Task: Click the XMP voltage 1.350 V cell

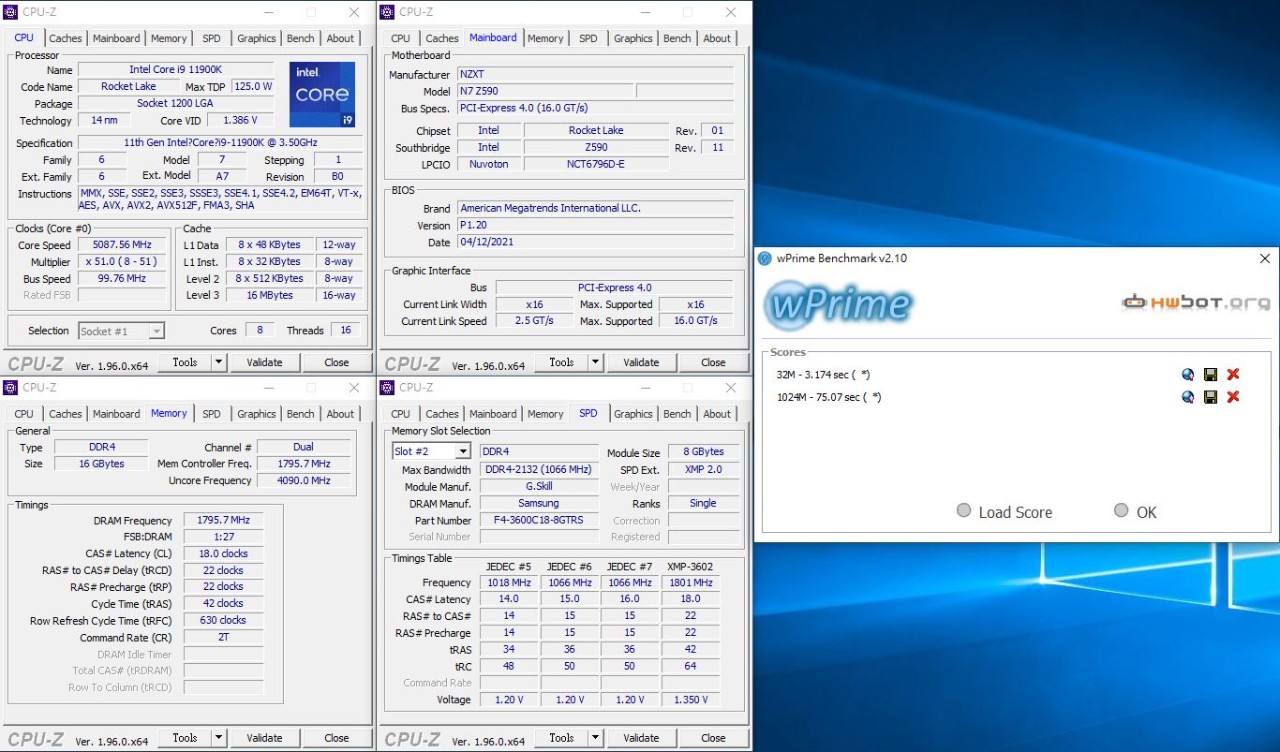Action: (x=690, y=700)
